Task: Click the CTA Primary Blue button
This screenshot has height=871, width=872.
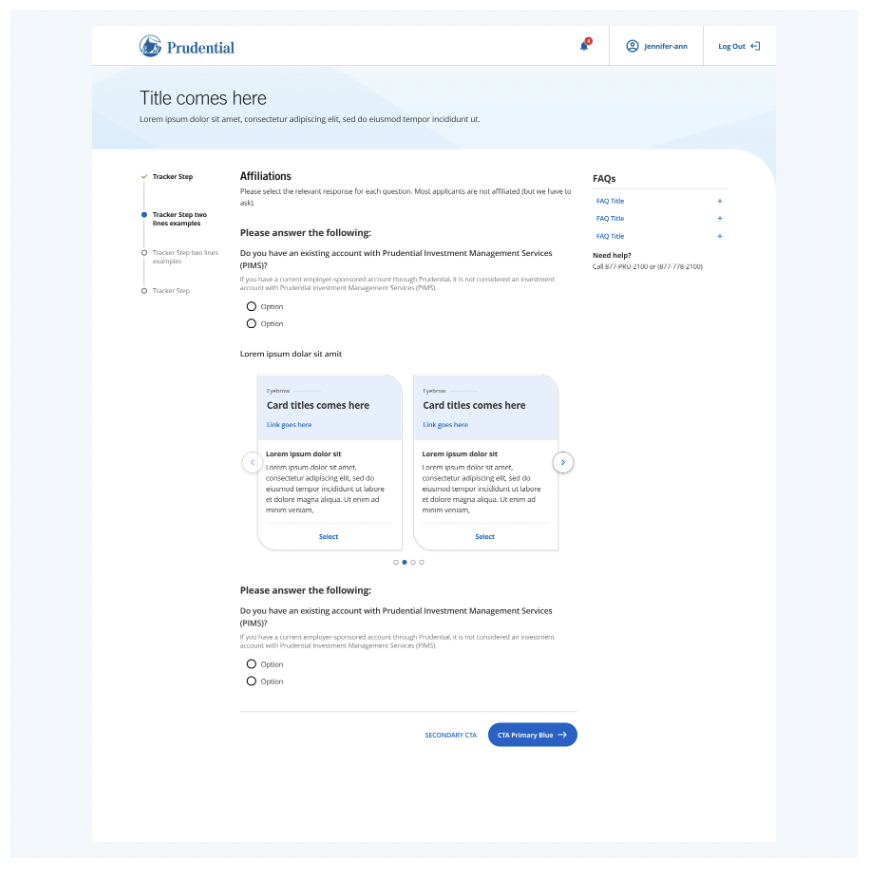Action: tap(530, 734)
